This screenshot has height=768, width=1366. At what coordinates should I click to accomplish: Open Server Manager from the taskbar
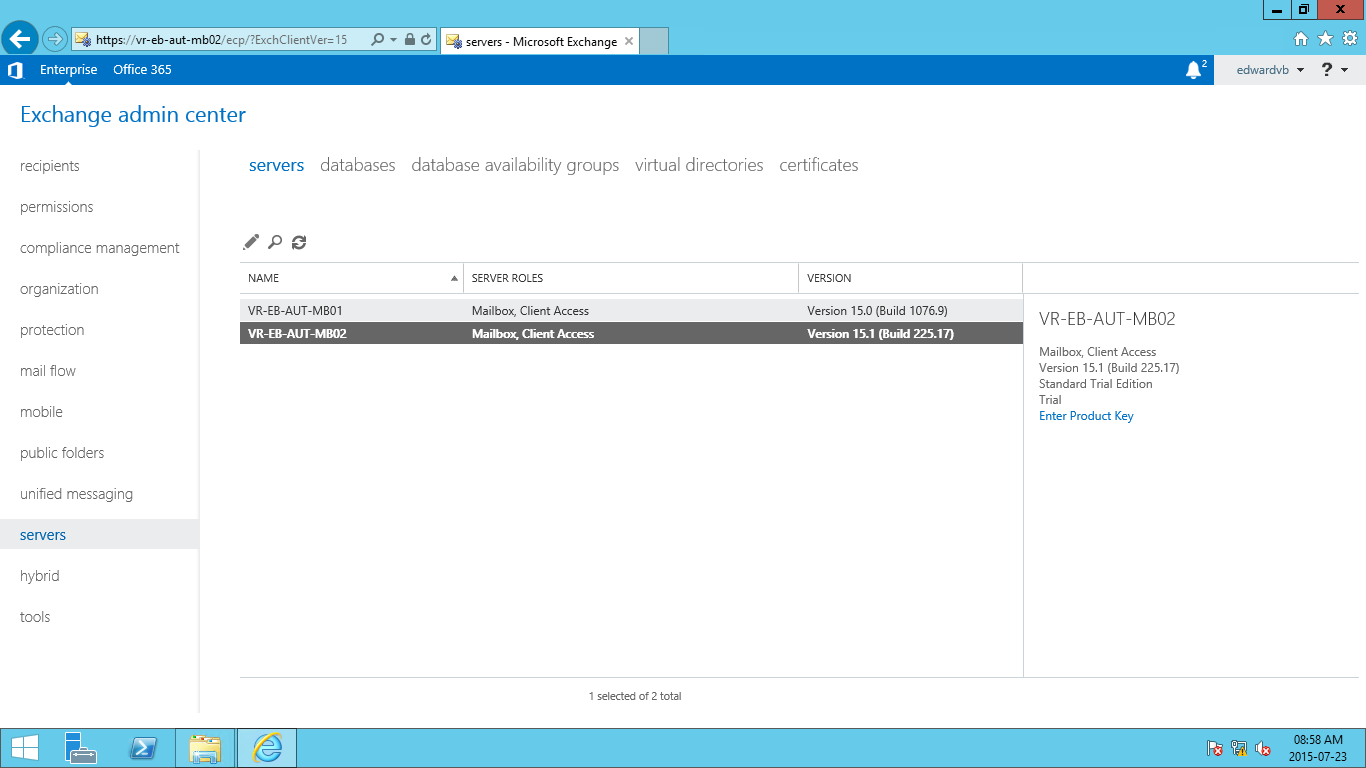click(x=80, y=748)
